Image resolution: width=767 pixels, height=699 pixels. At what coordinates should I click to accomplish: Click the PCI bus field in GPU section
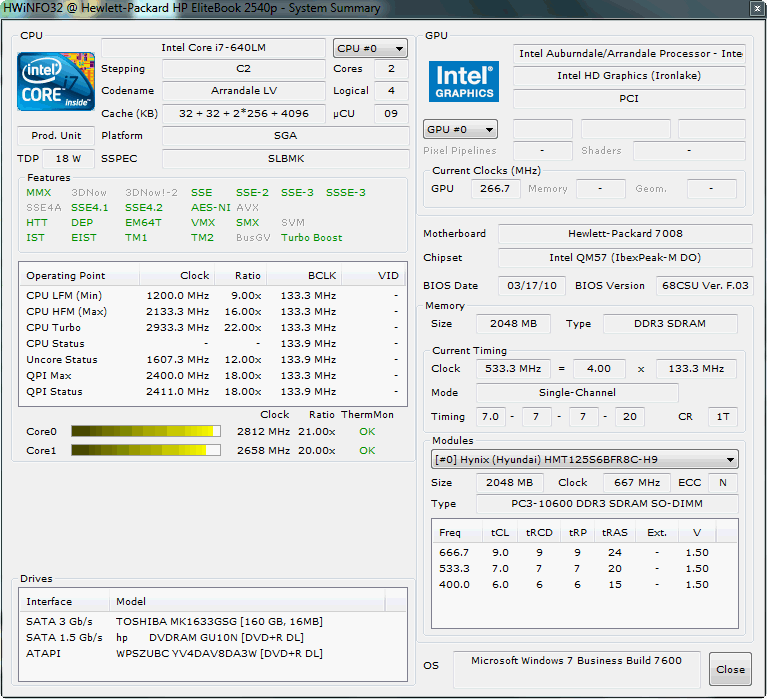(x=629, y=99)
